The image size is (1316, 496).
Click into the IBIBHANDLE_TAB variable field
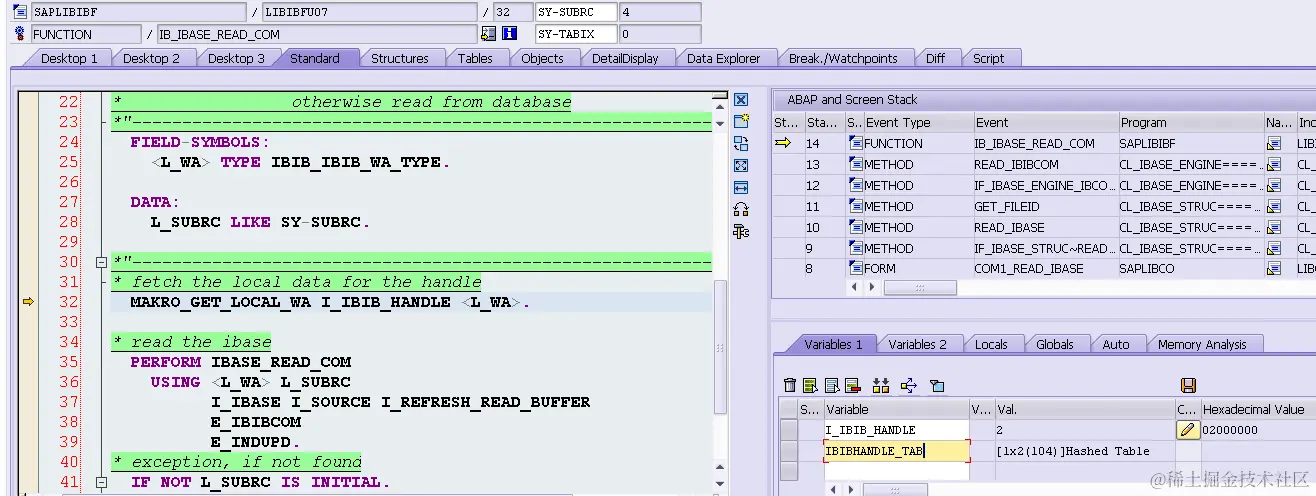pos(897,451)
